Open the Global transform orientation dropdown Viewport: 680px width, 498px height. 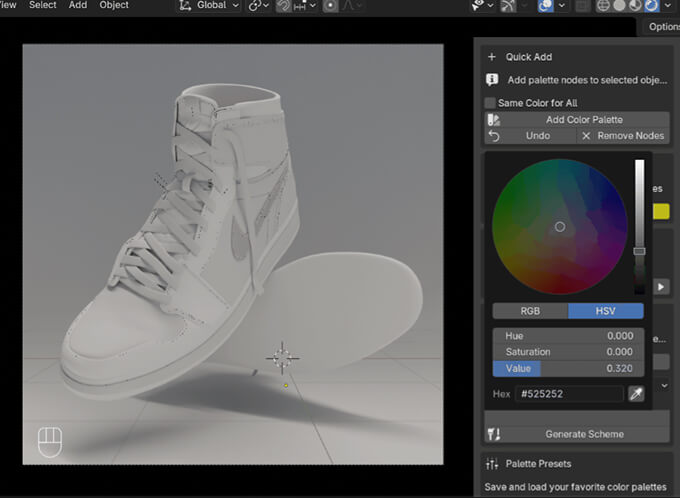pyautogui.click(x=209, y=6)
